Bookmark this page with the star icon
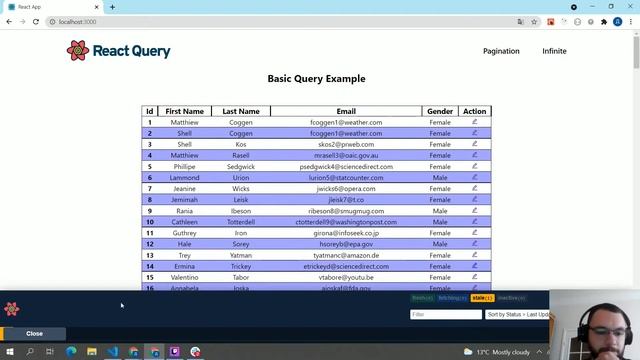The width and height of the screenshot is (640, 360). click(x=534, y=22)
